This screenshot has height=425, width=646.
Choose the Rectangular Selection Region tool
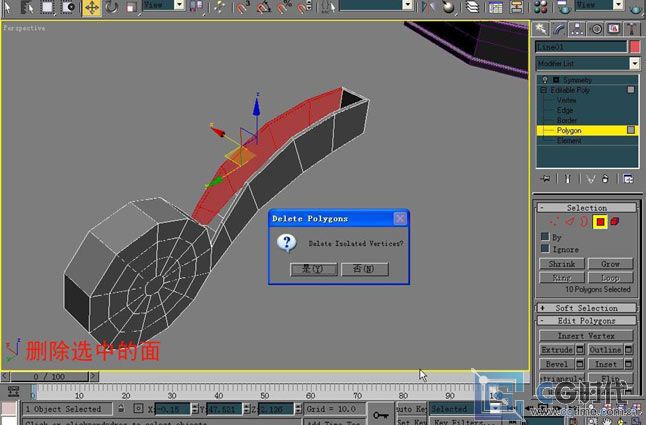click(x=47, y=7)
